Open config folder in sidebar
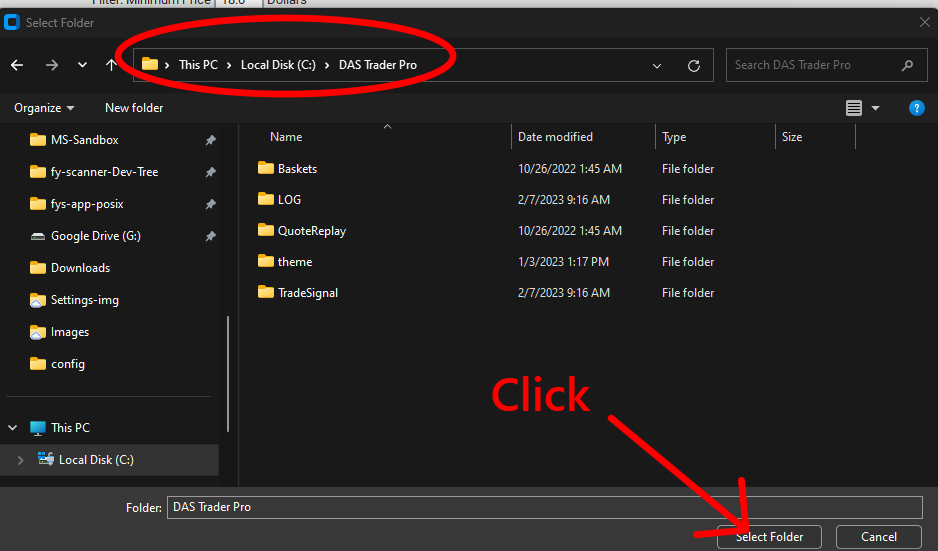Viewport: 938px width, 551px height. pos(68,364)
